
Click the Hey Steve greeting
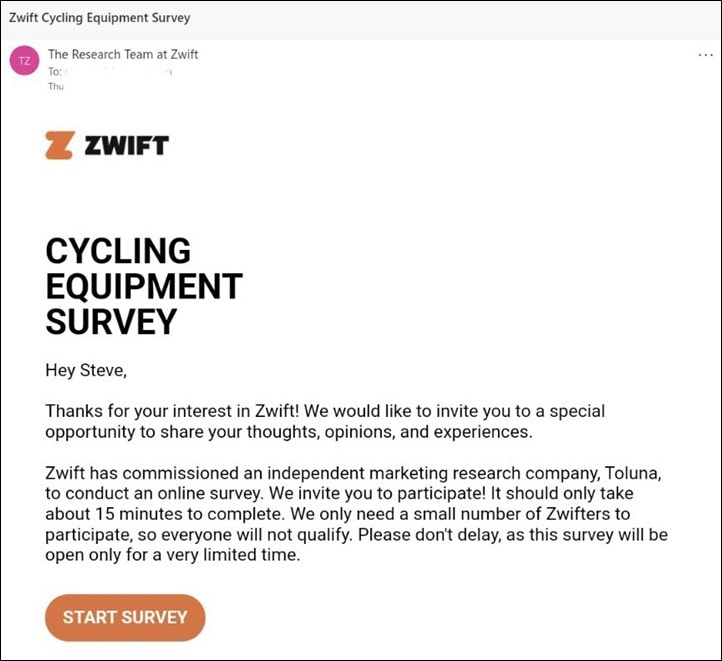tap(86, 371)
